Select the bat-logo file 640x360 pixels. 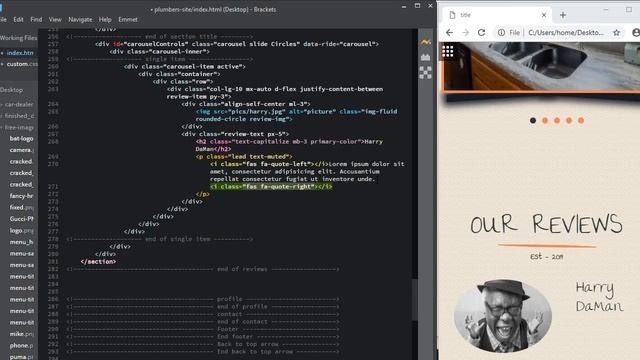pyautogui.click(x=21, y=138)
